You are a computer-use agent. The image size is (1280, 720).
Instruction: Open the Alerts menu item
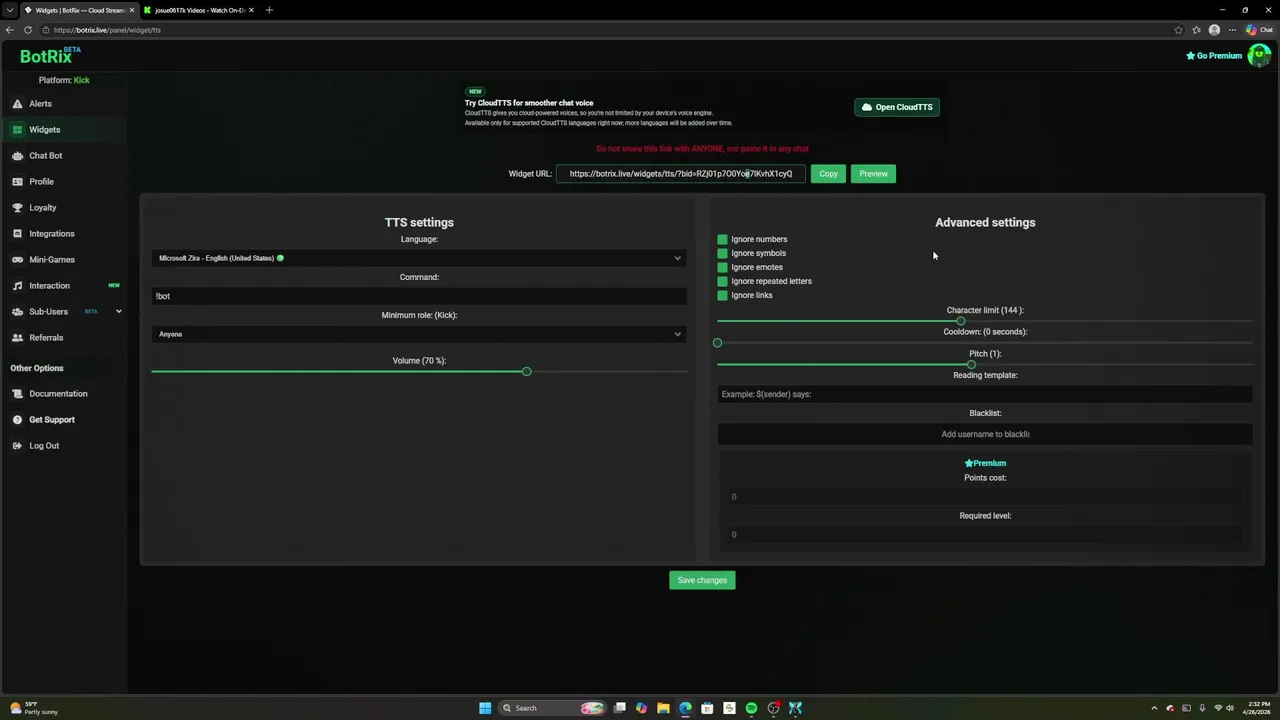coord(63,104)
